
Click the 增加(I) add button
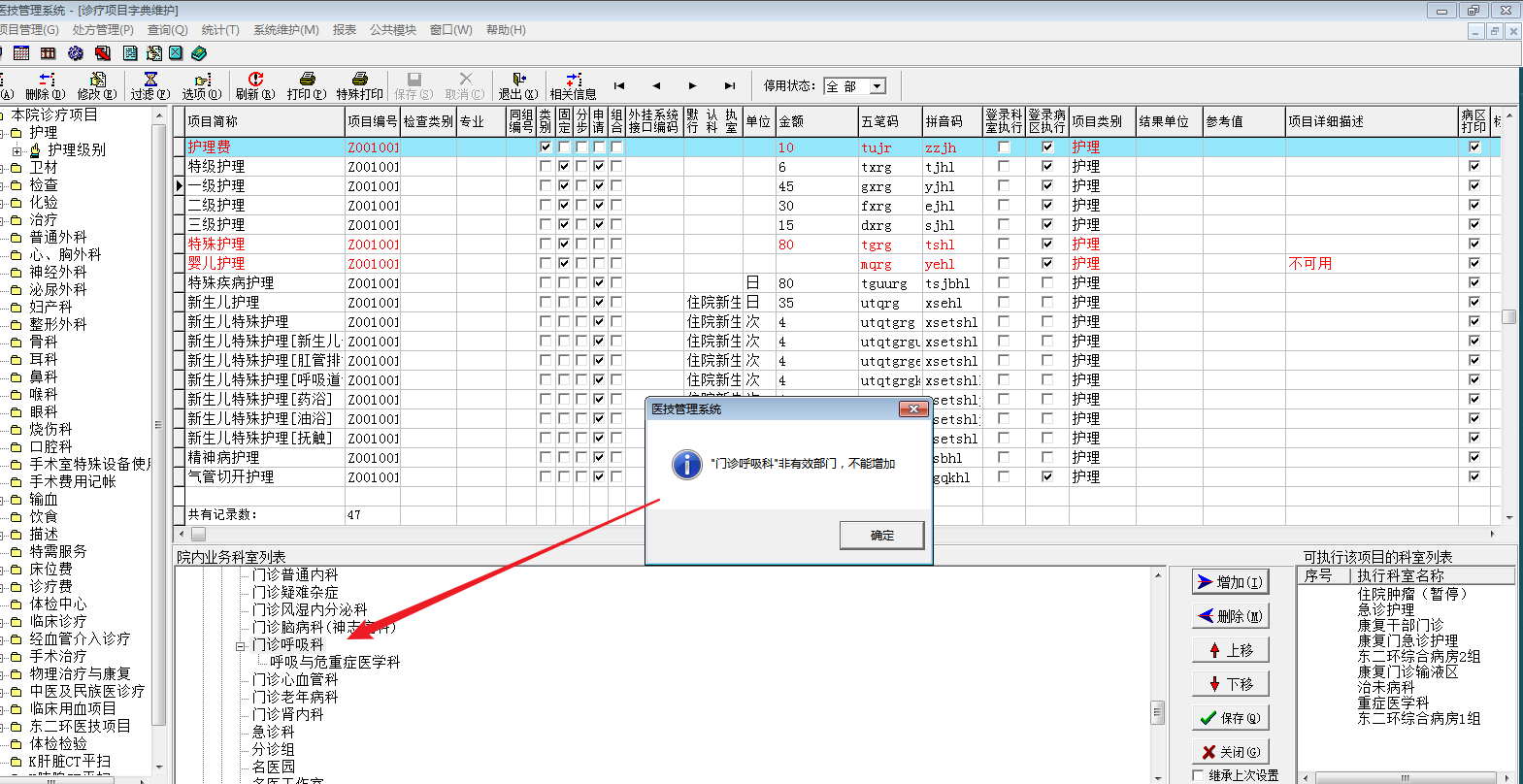[1231, 582]
